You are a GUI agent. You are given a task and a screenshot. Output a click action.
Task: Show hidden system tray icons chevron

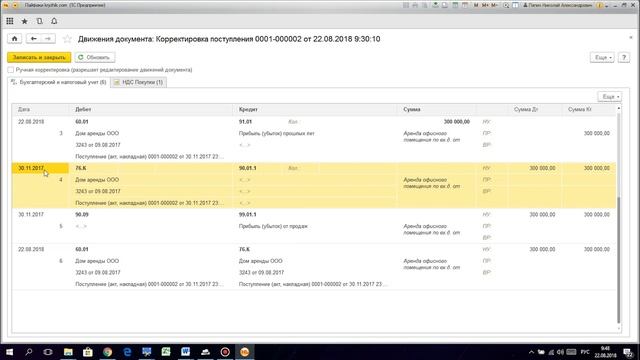coord(531,352)
